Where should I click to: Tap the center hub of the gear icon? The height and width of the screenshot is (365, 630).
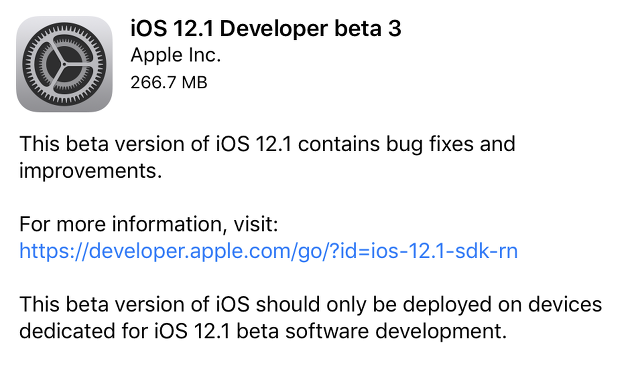pyautogui.click(x=64, y=64)
